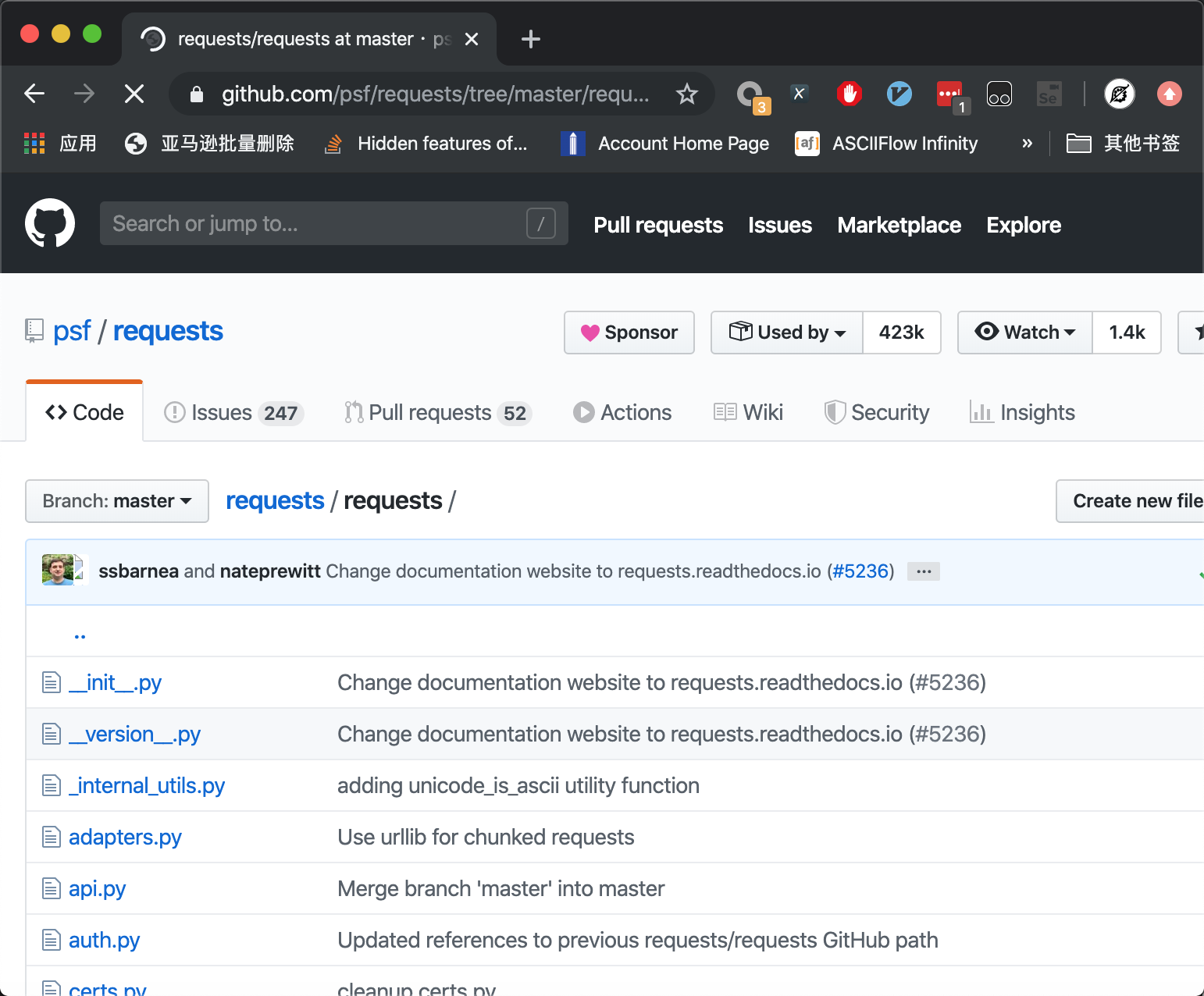1204x996 pixels.
Task: Click the red hand blocker extension icon
Action: pyautogui.click(x=849, y=94)
